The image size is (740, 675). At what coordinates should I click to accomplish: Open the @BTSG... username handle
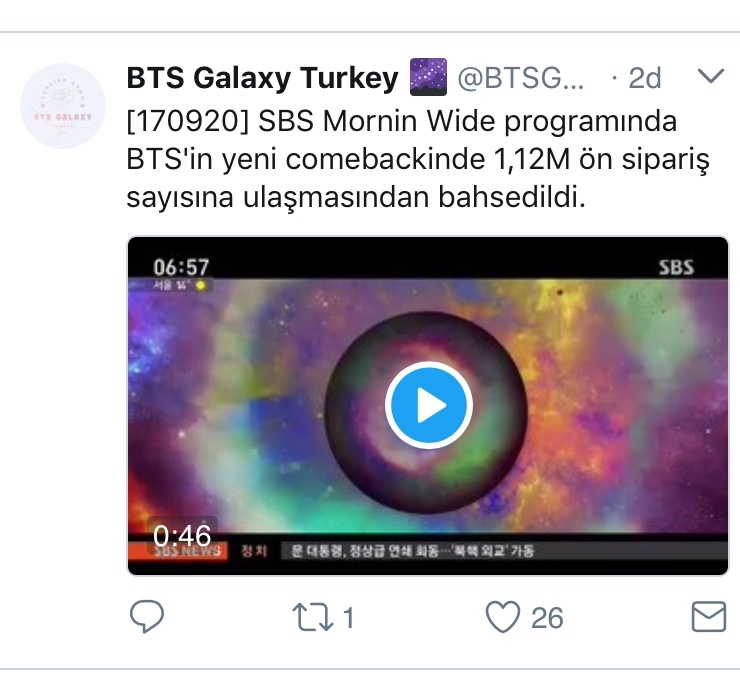(x=521, y=78)
